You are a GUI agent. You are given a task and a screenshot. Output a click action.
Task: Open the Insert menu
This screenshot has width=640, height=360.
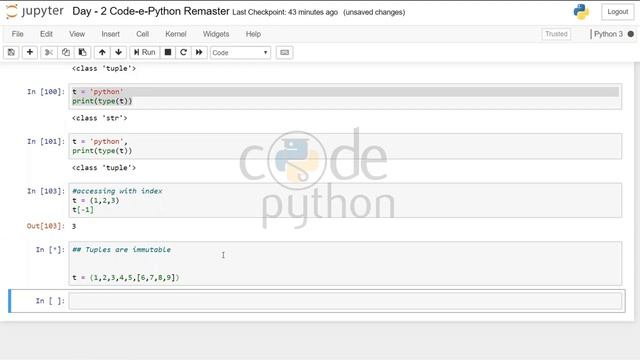point(111,34)
